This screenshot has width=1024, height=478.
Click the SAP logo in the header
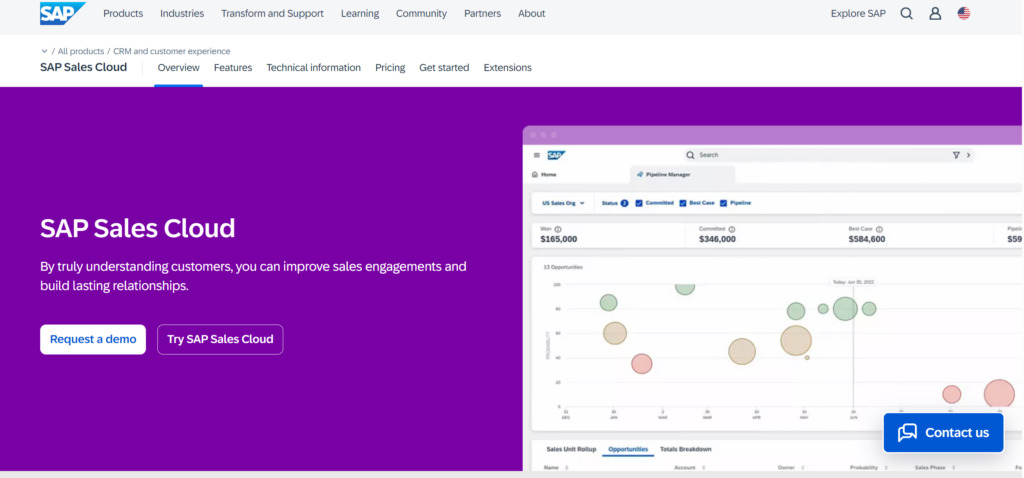tap(61, 13)
